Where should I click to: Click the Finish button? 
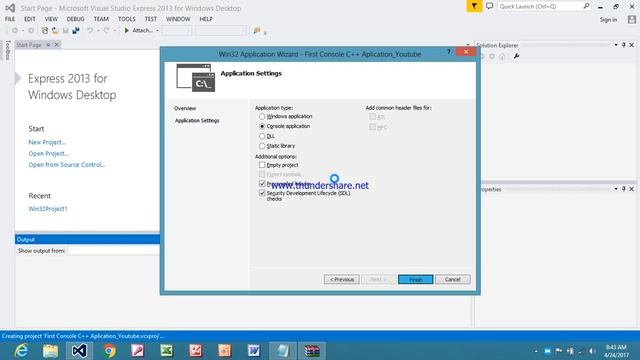point(416,280)
